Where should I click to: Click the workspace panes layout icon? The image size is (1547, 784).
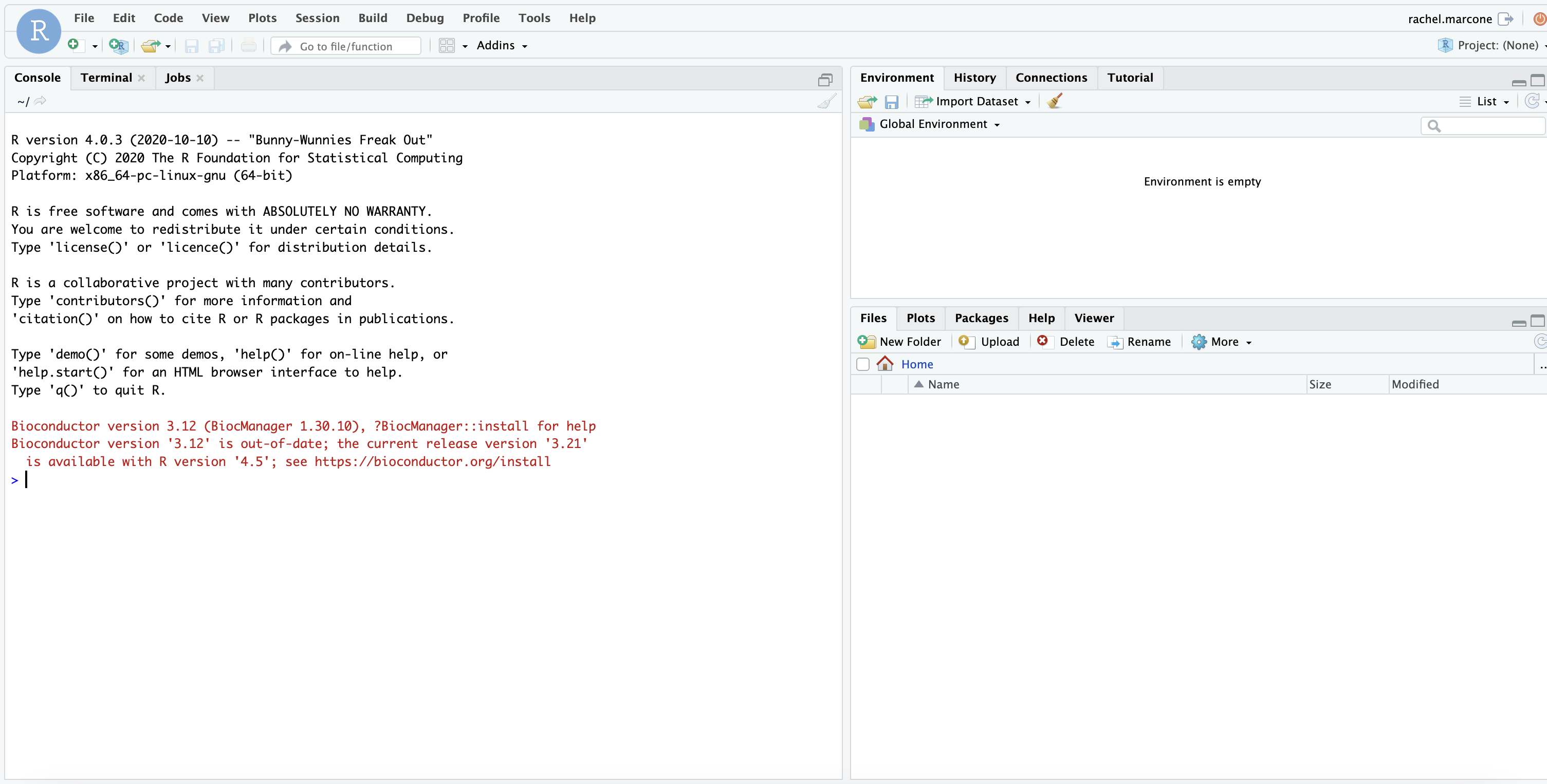point(447,46)
